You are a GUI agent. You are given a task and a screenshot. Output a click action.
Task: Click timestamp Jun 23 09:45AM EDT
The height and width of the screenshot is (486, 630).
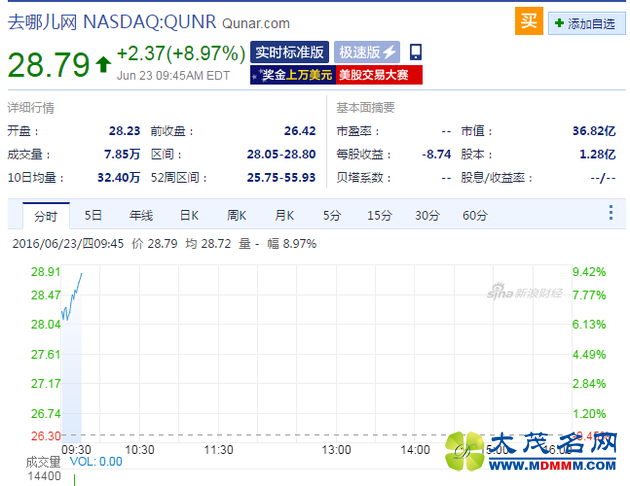173,76
